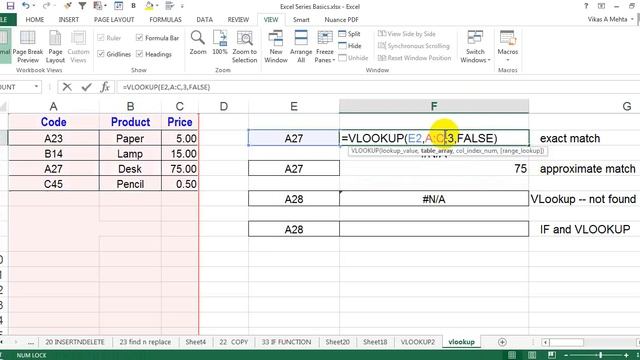Open the INSERT ribbon tab
Viewport: 640px width, 360px height.
tap(69, 20)
